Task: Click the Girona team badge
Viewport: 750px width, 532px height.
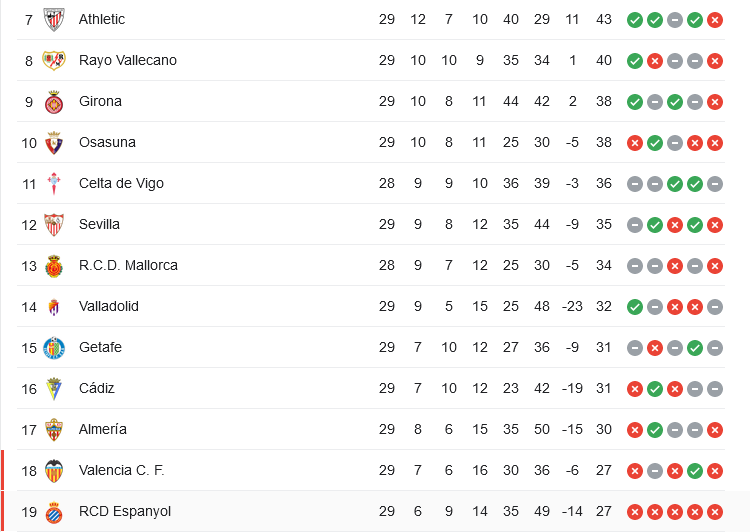Action: [x=54, y=102]
